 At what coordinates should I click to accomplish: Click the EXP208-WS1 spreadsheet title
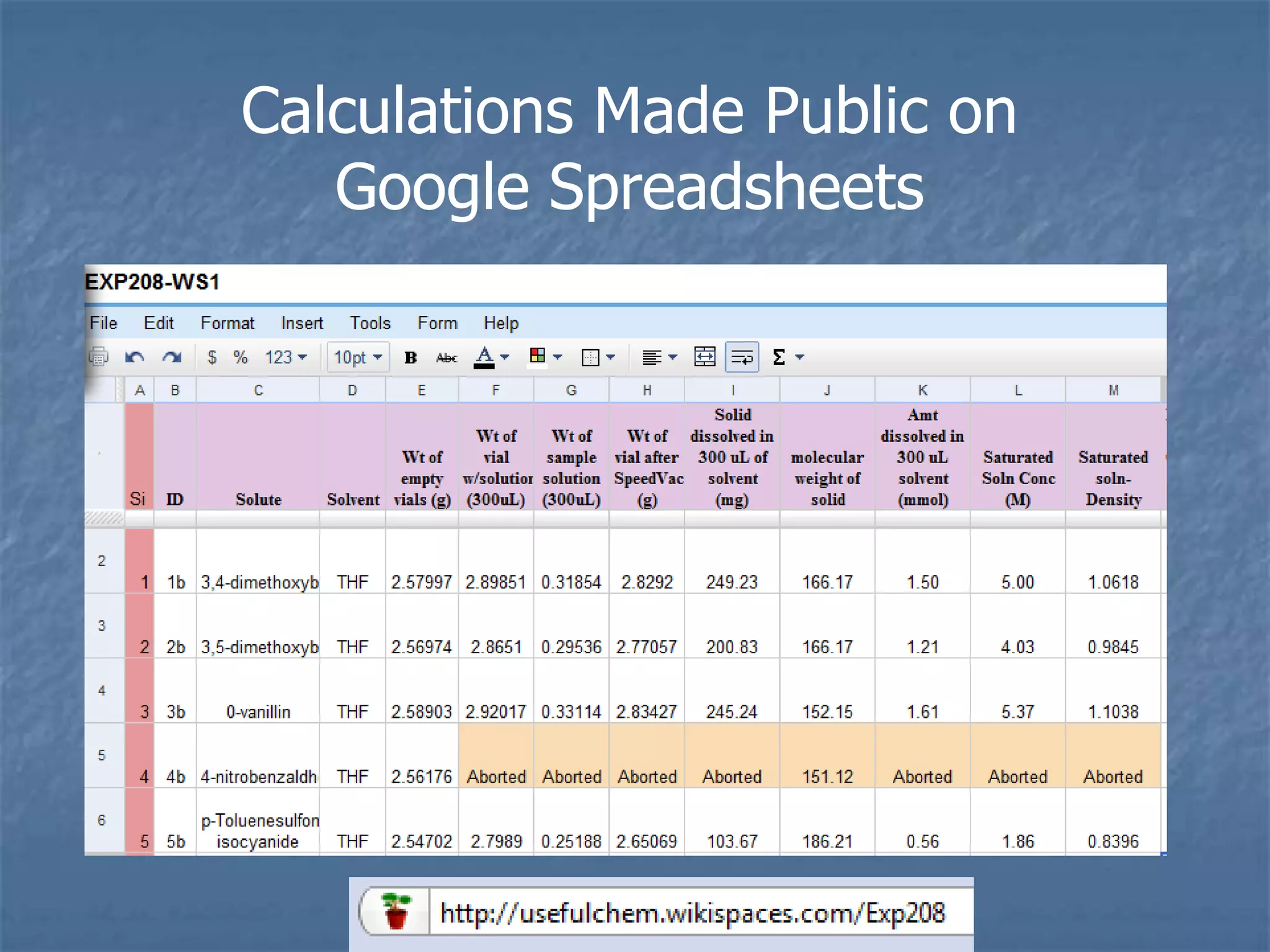point(153,282)
